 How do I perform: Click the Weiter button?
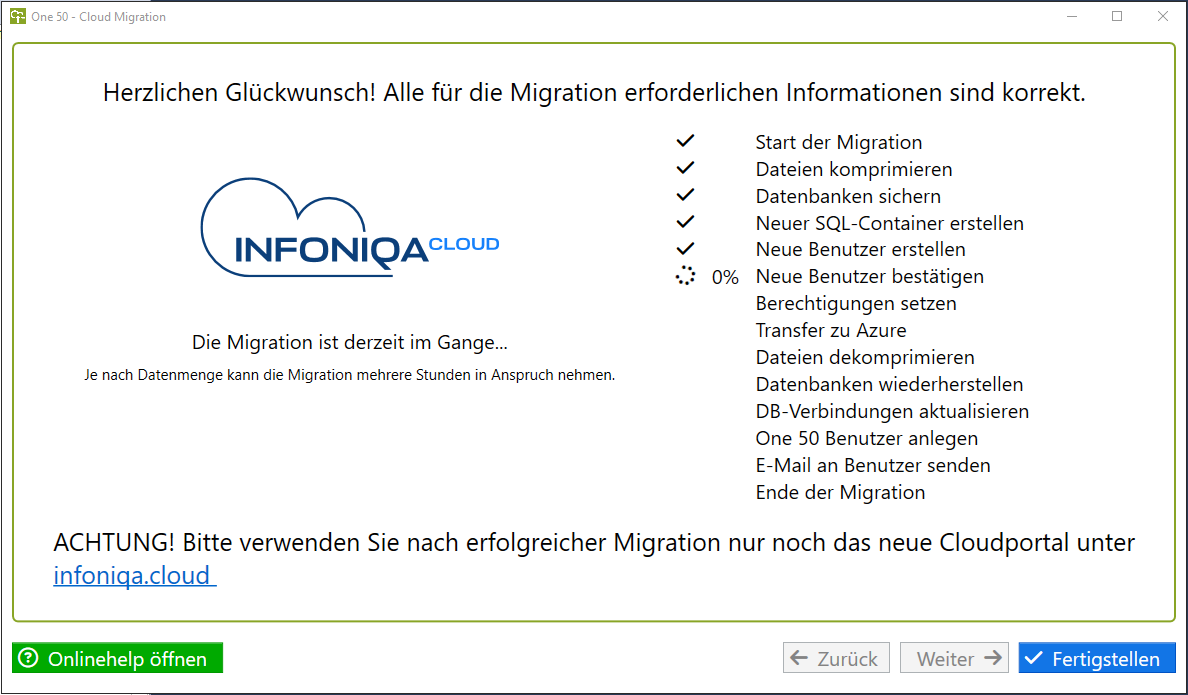[954, 658]
